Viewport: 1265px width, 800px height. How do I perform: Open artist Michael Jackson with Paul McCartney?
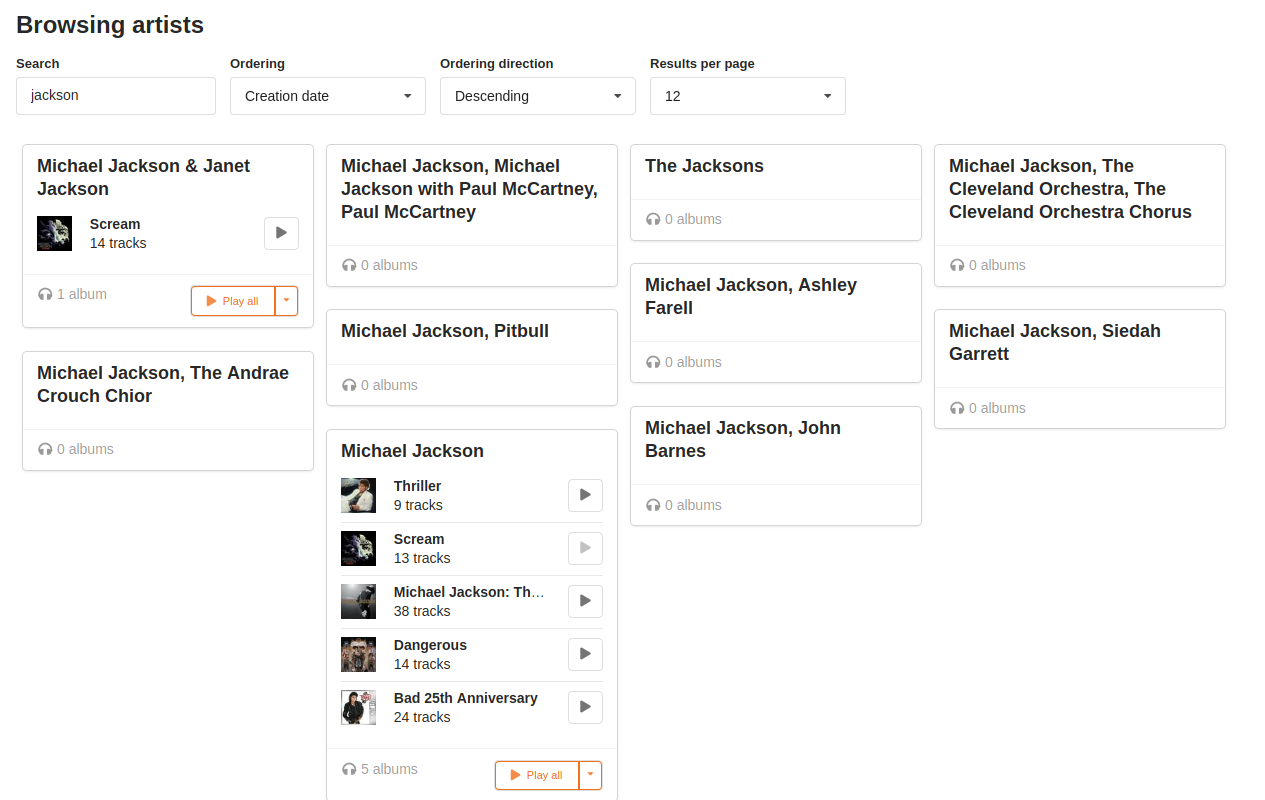pos(469,189)
